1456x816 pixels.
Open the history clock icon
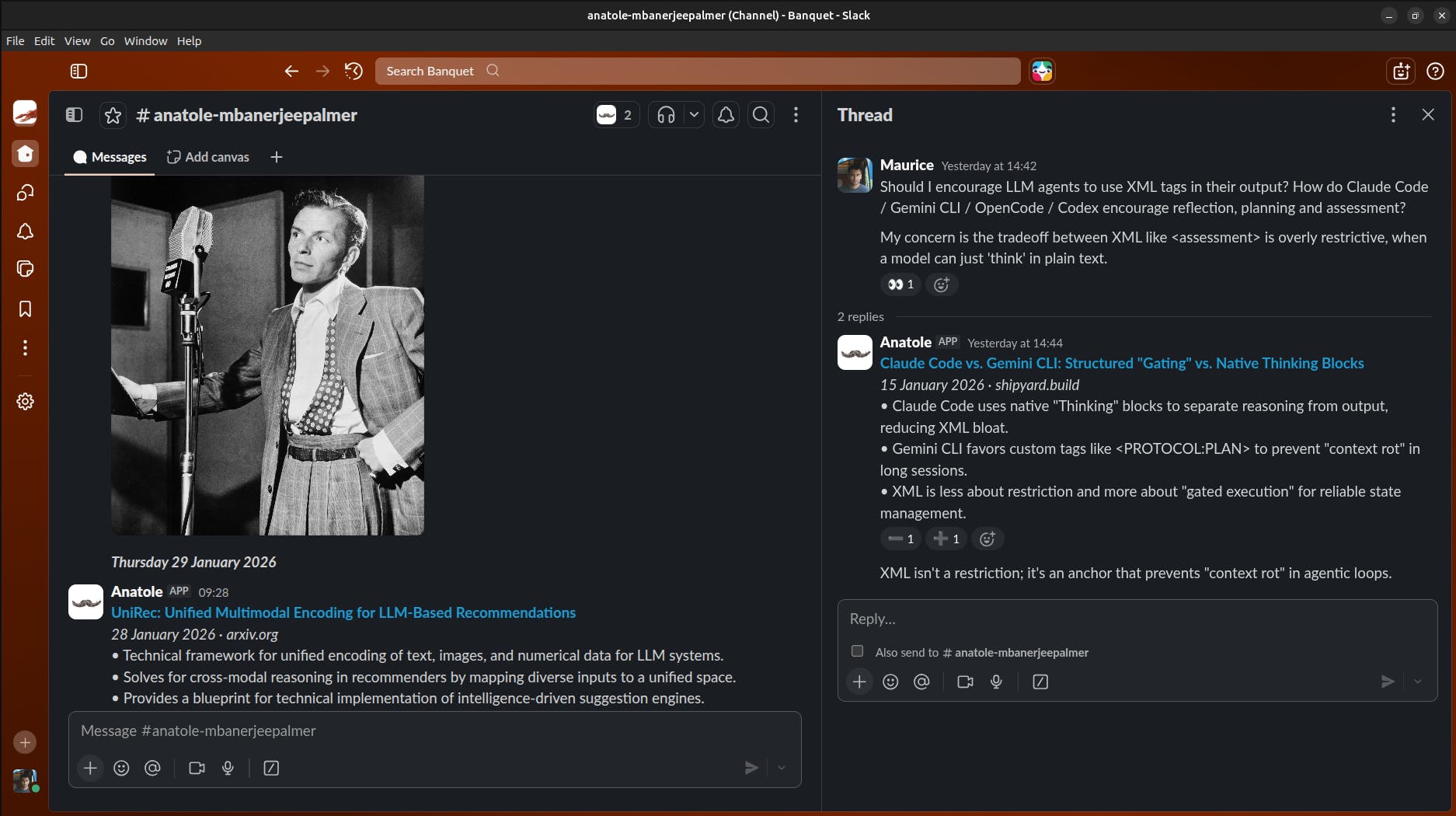354,71
